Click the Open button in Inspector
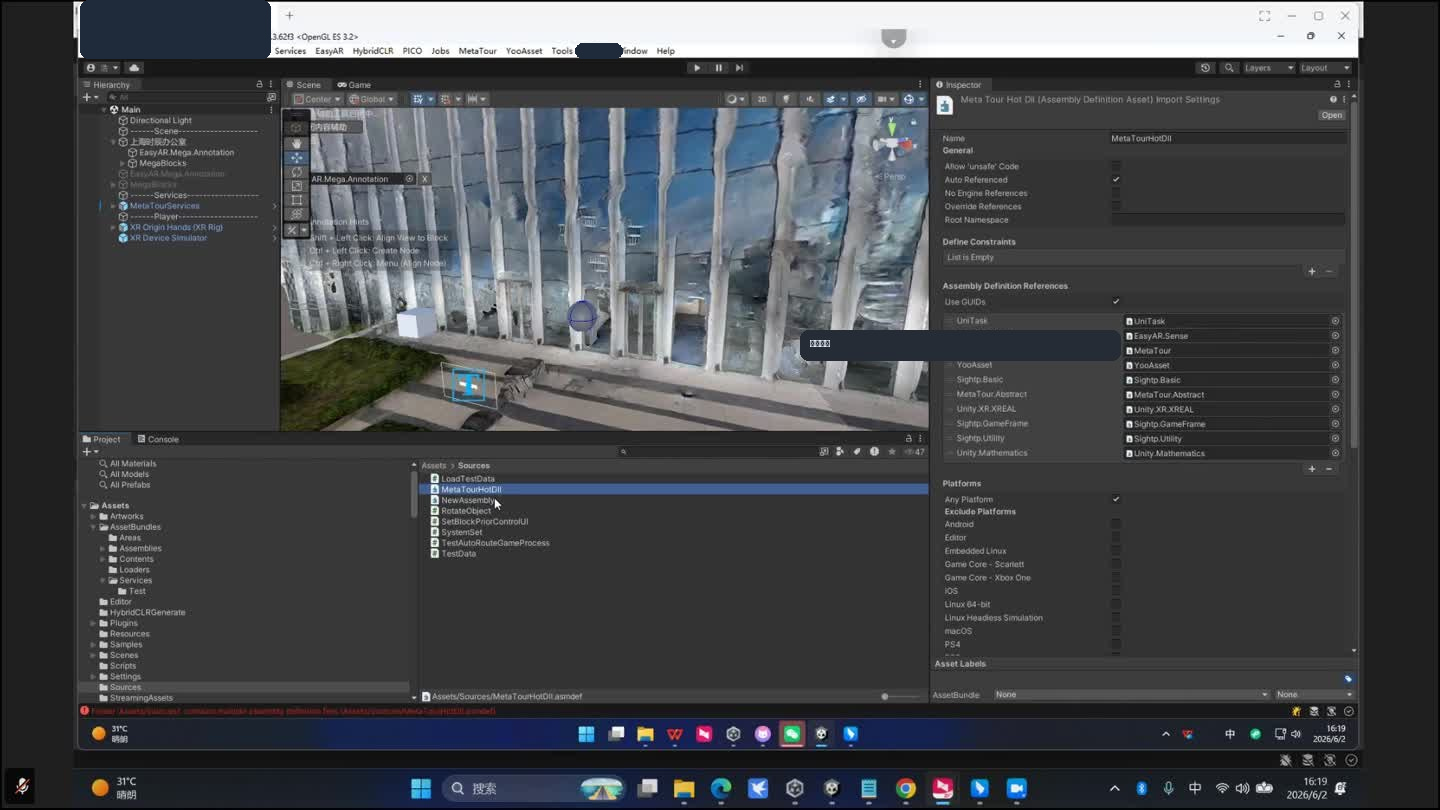Image resolution: width=1440 pixels, height=810 pixels. pos(1331,115)
